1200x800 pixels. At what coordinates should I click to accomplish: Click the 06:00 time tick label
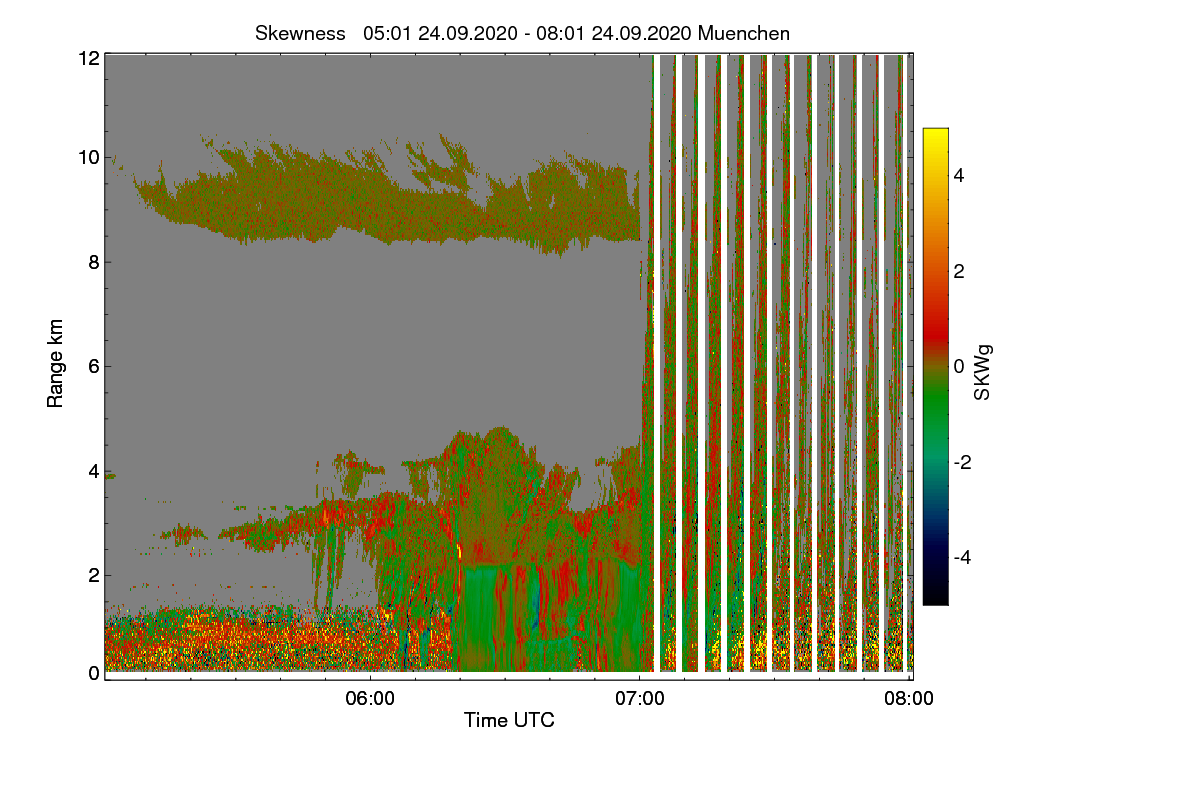click(370, 699)
